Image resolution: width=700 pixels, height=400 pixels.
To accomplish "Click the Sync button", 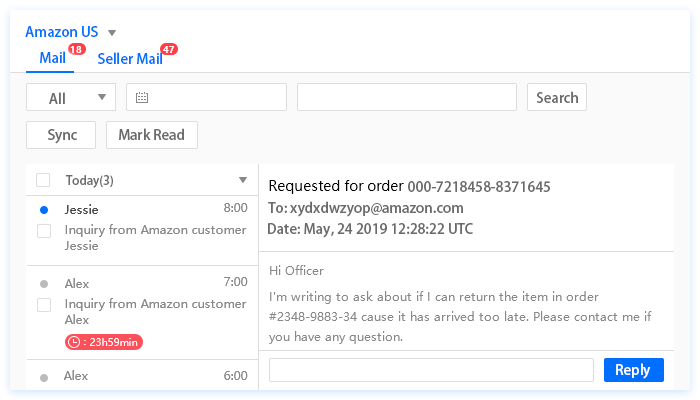I will click(61, 135).
